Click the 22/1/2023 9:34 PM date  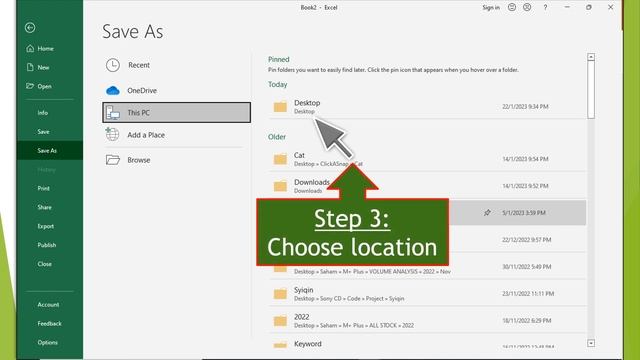(x=525, y=107)
